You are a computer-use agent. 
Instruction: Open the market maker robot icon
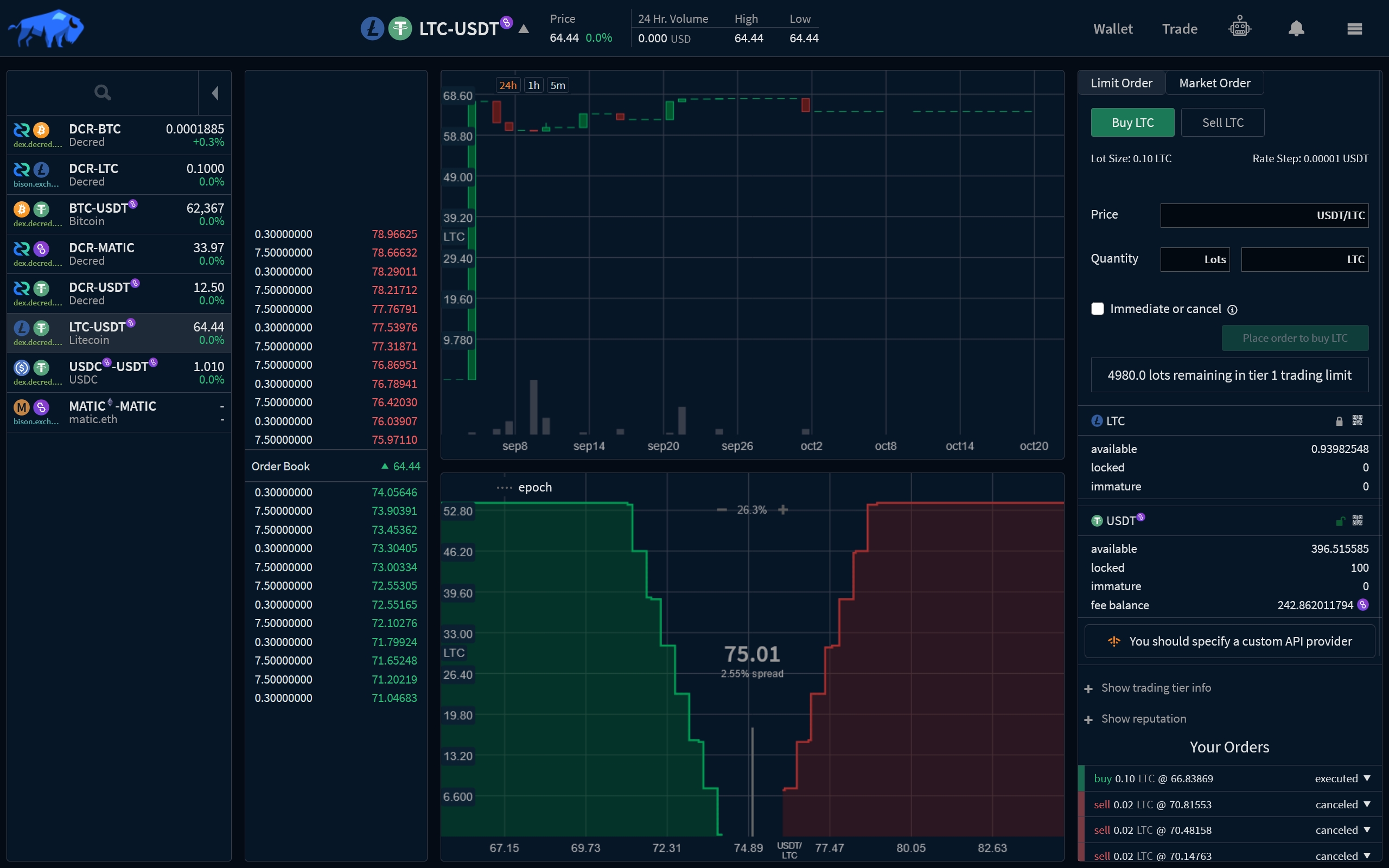tap(1239, 28)
